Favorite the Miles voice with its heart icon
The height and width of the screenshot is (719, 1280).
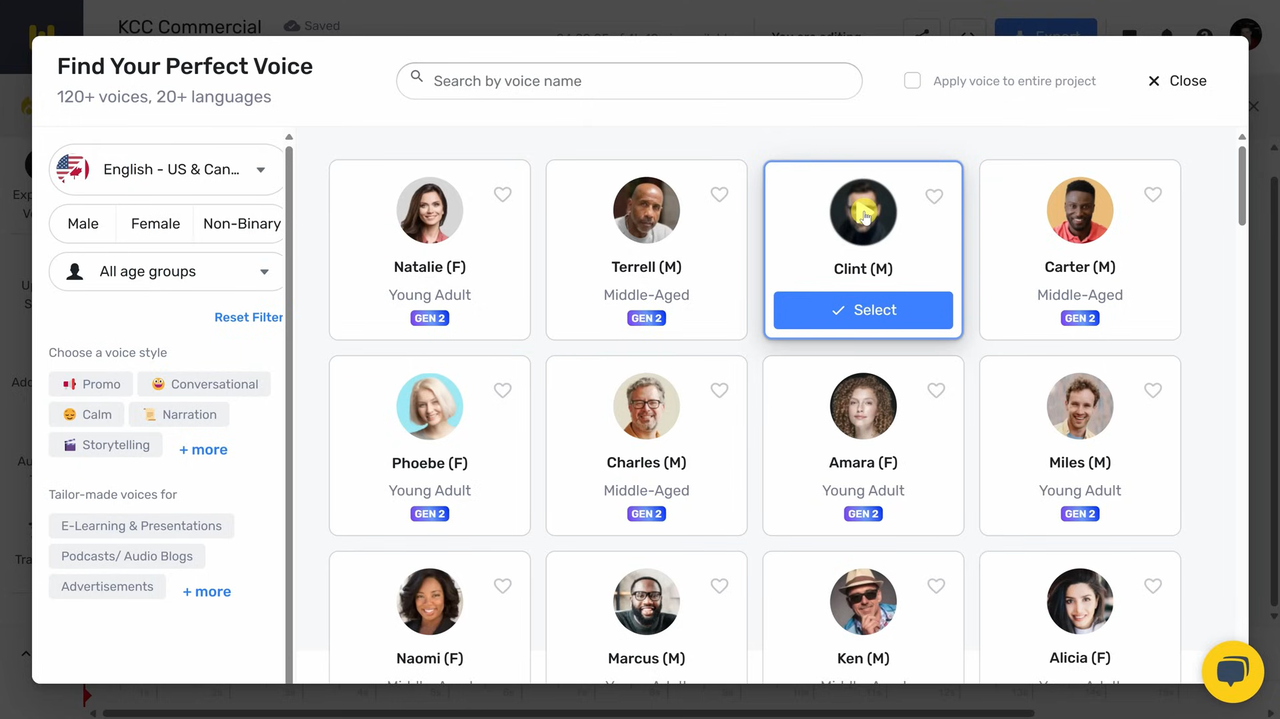click(x=1153, y=391)
